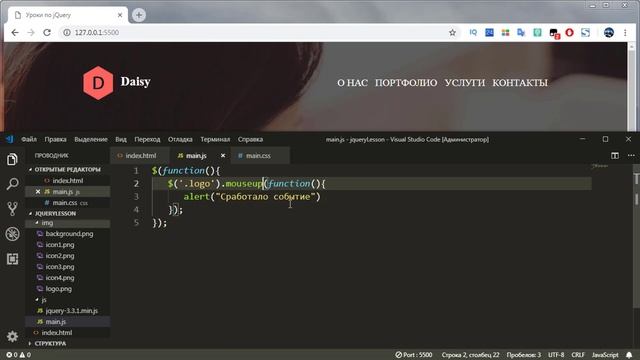The width and height of the screenshot is (640, 360).
Task: Click the red Opera extension icon
Action: (569, 33)
